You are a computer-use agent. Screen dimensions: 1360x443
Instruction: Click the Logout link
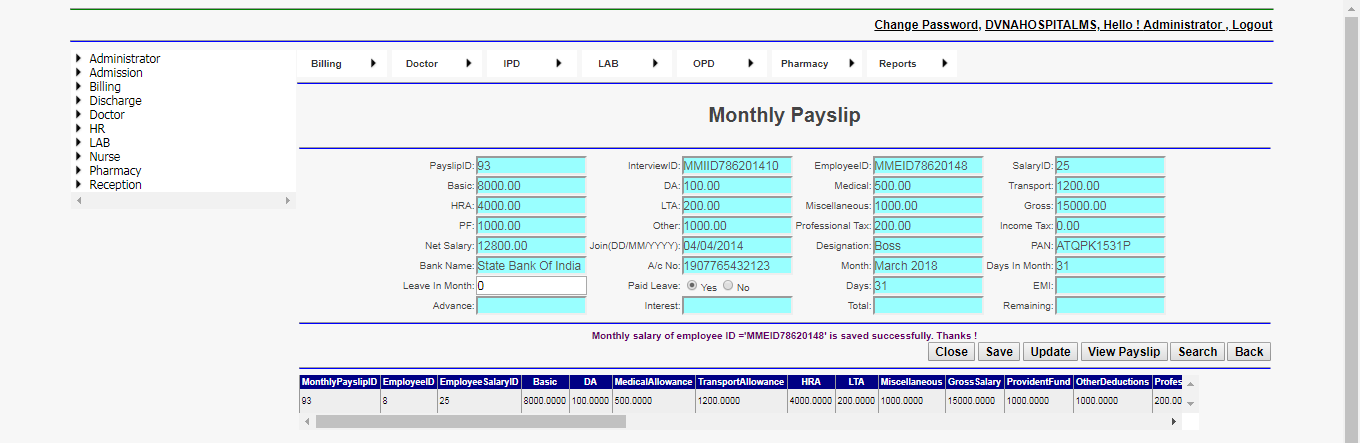click(x=1252, y=25)
